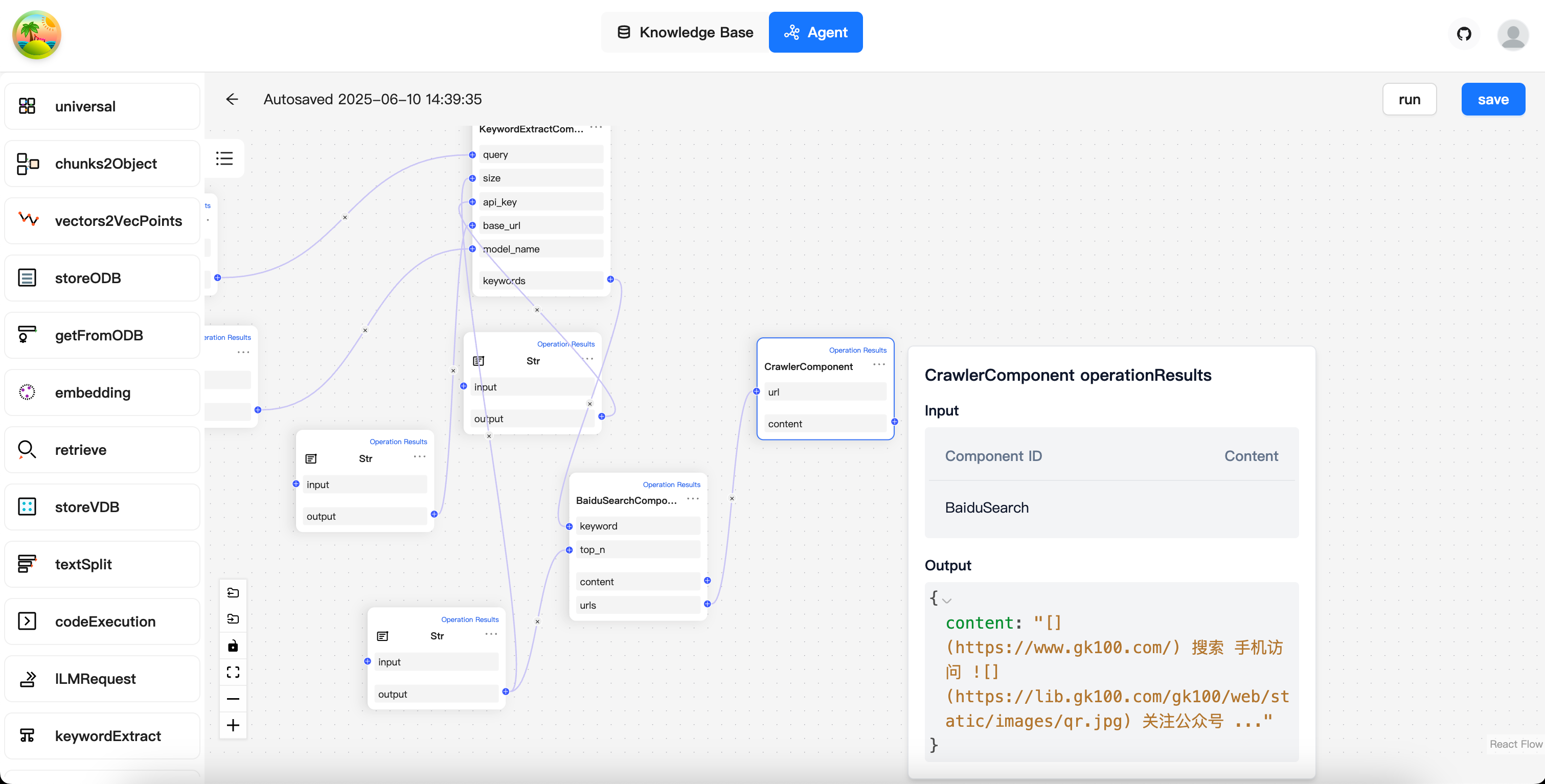
Task: Click the palm tree app logo
Action: (x=37, y=35)
